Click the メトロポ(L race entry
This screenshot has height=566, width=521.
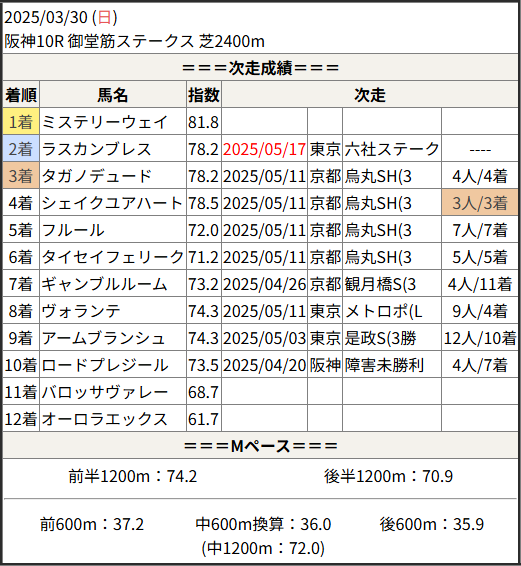383,311
